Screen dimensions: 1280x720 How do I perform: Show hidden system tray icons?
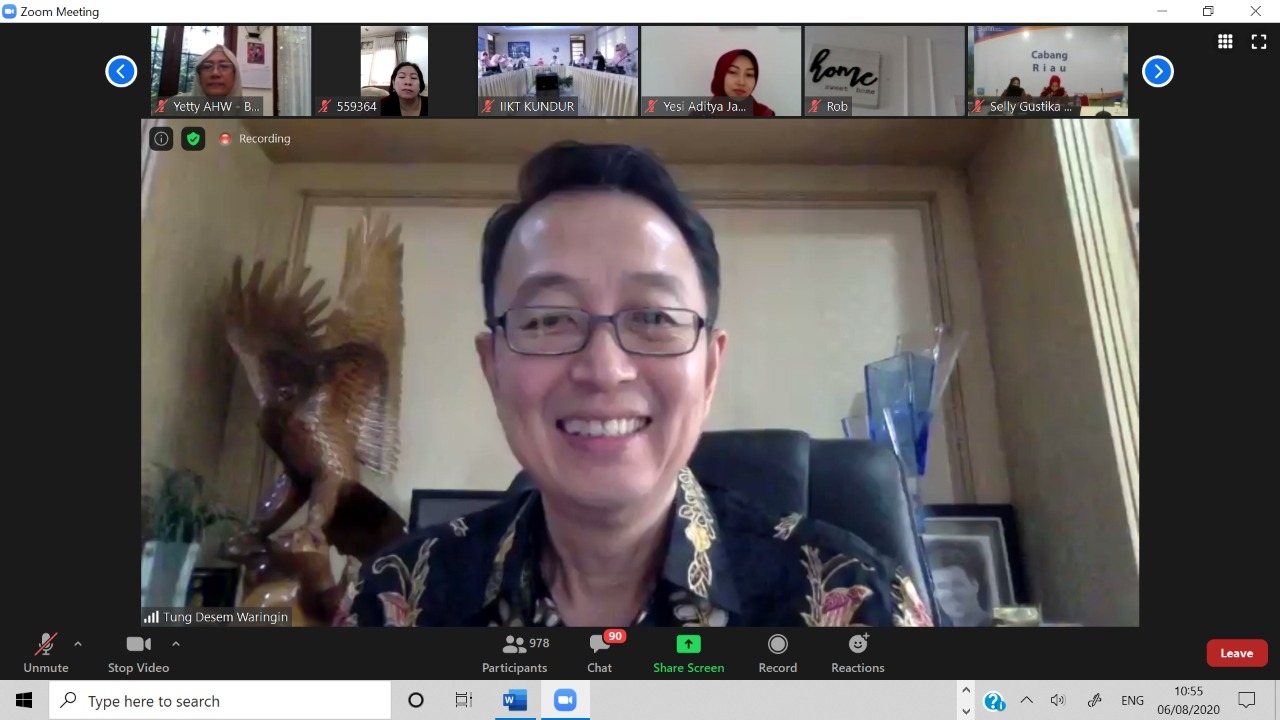click(x=1026, y=700)
